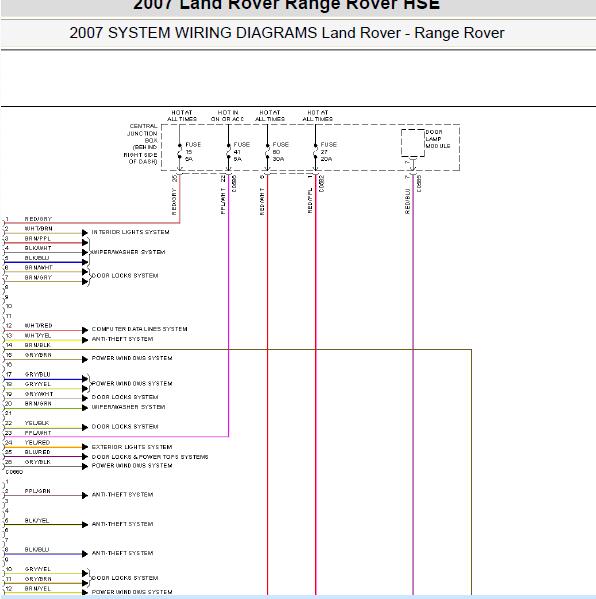Click pin 18 GRY/YEL wire label
Image resolution: width=596 pixels, height=599 pixels.
37,384
